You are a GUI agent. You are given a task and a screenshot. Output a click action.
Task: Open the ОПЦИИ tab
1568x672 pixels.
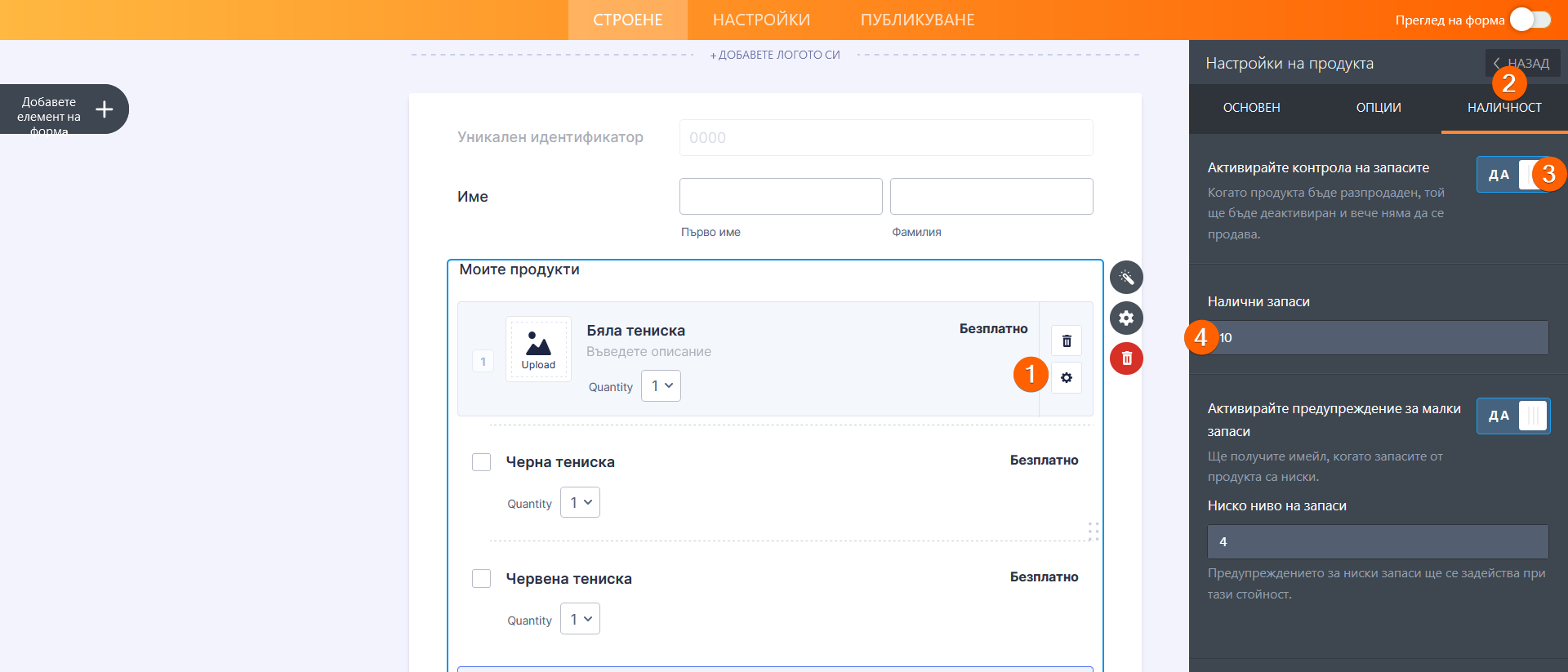[1379, 108]
